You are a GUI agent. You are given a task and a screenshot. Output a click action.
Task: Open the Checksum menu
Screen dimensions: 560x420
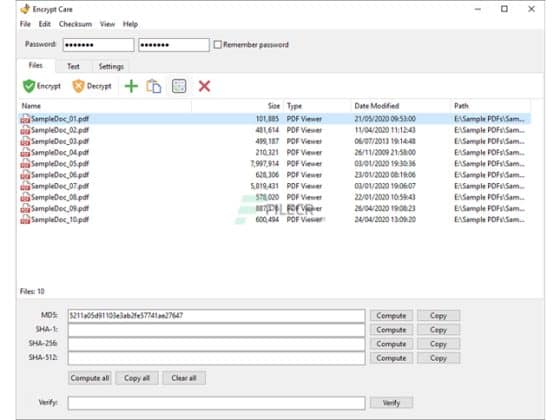pyautogui.click(x=75, y=24)
